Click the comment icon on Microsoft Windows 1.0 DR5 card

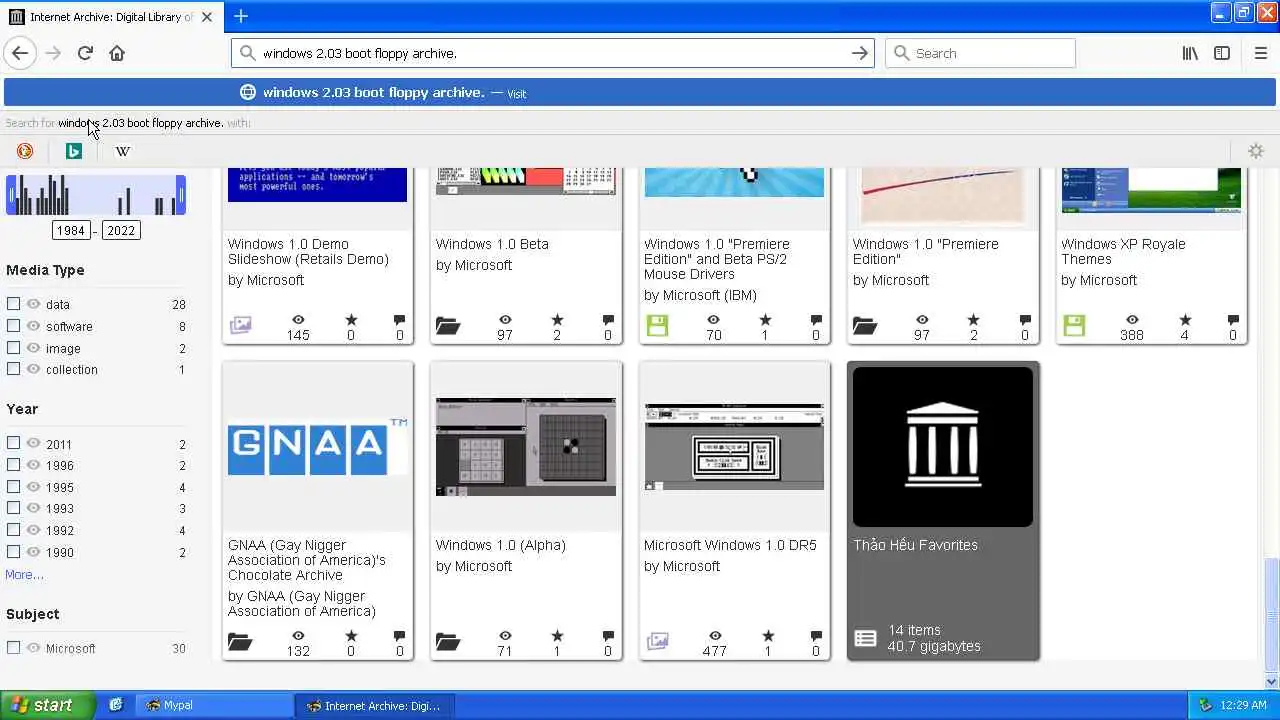[x=816, y=636]
